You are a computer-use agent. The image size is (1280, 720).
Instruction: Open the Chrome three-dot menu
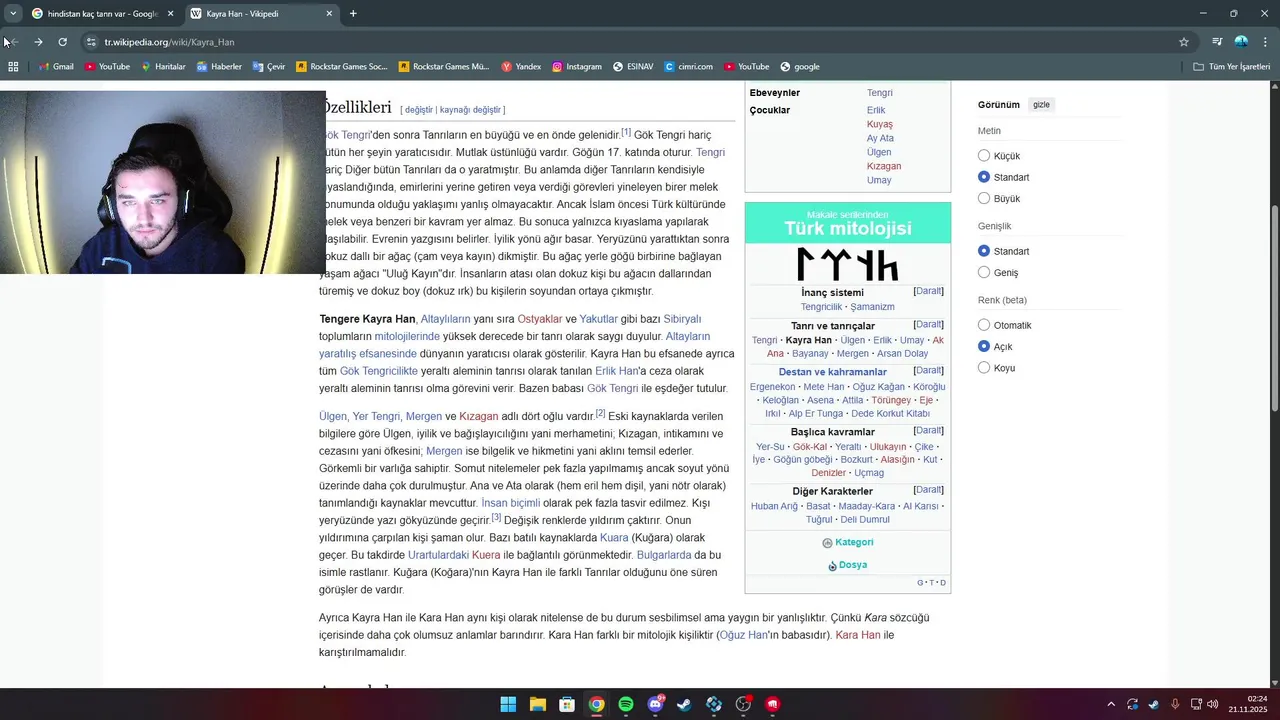(1266, 42)
